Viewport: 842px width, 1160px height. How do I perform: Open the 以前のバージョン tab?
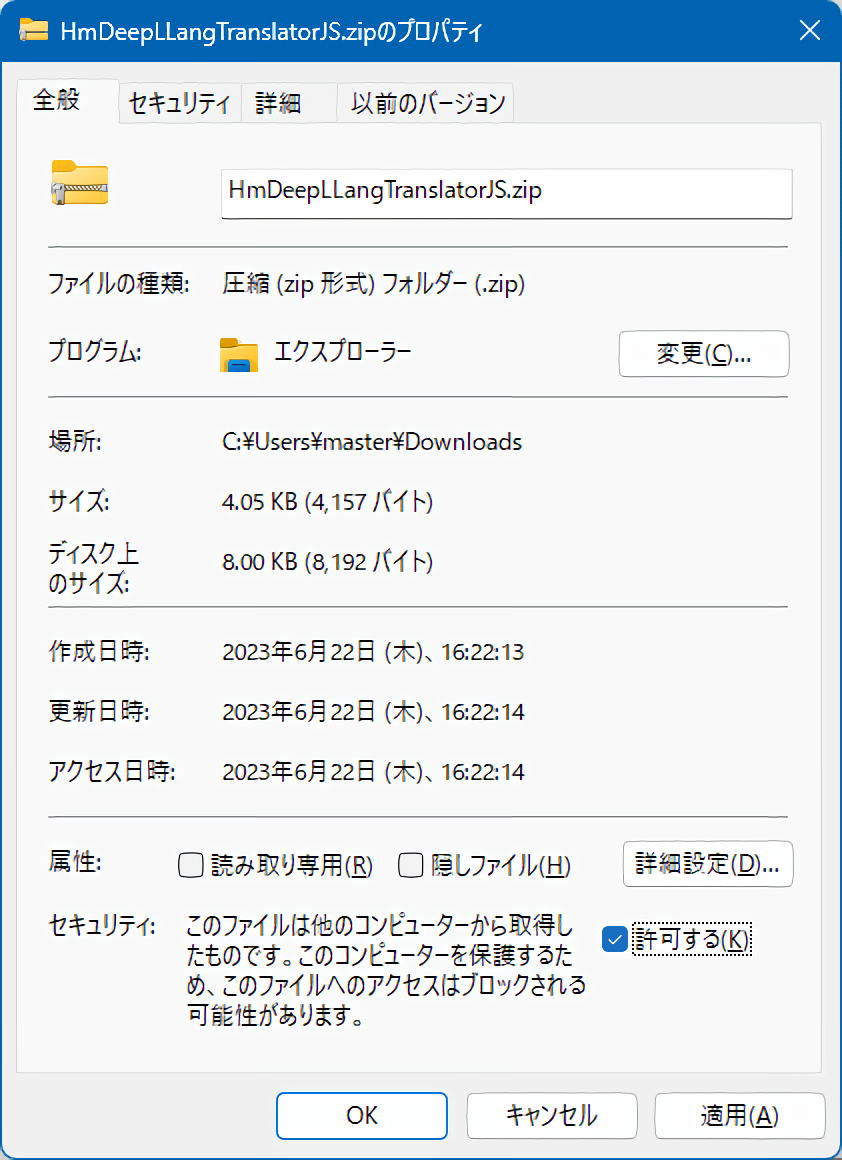tap(428, 103)
